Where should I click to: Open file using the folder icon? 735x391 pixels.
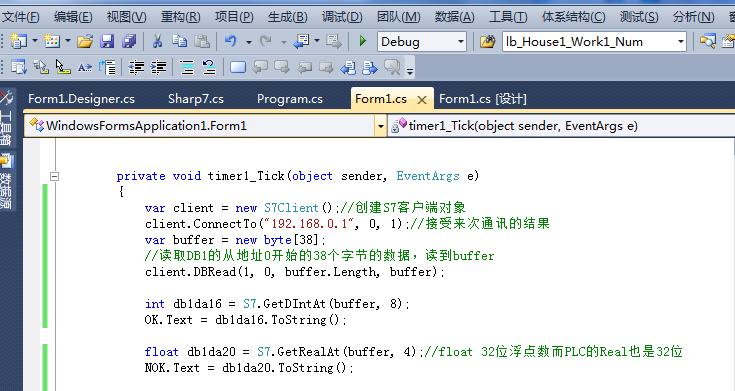point(85,42)
